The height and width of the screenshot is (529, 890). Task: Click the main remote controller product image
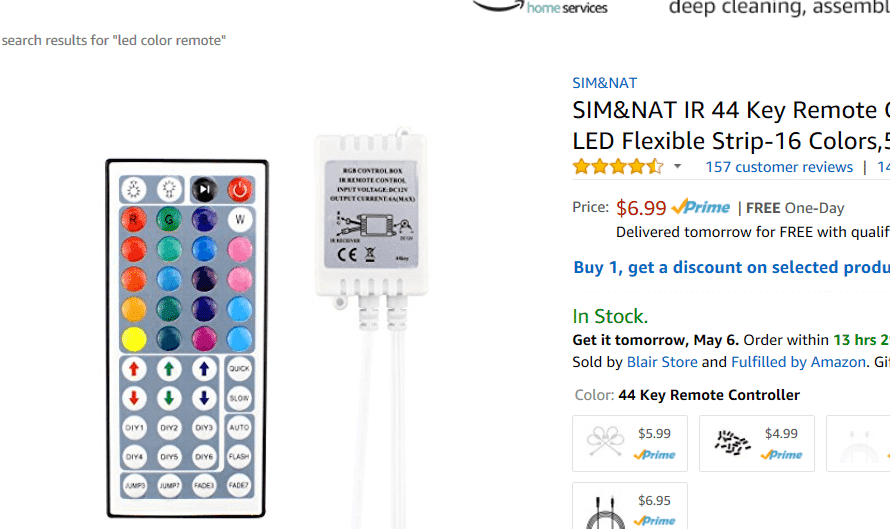186,338
